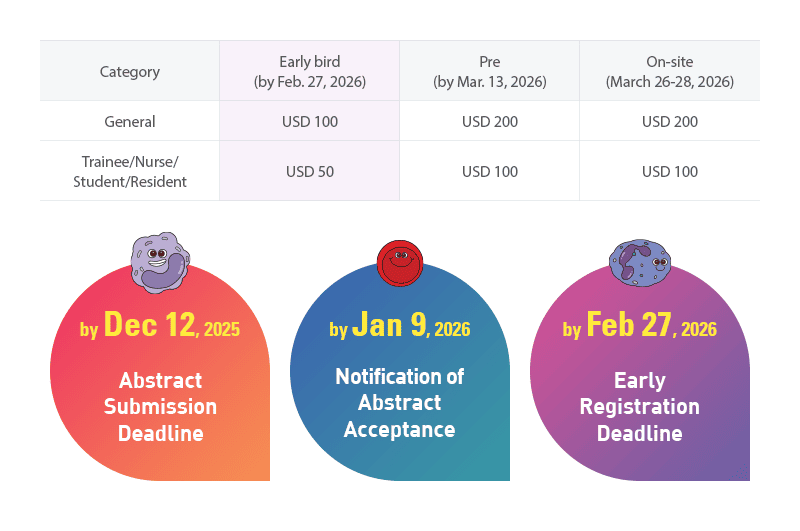Click General pre-registration price USD 200
800x531 pixels.
[x=489, y=121]
